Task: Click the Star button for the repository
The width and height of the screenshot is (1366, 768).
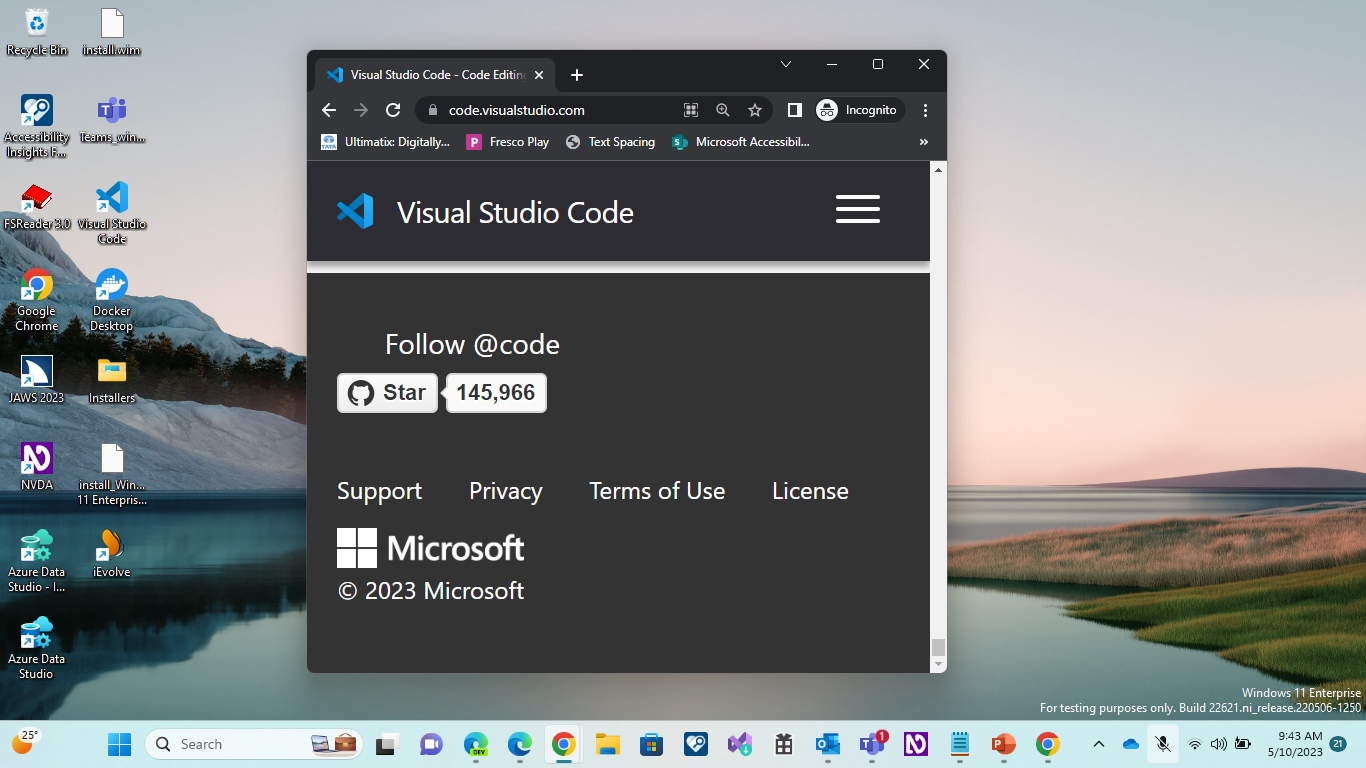Action: [386, 392]
